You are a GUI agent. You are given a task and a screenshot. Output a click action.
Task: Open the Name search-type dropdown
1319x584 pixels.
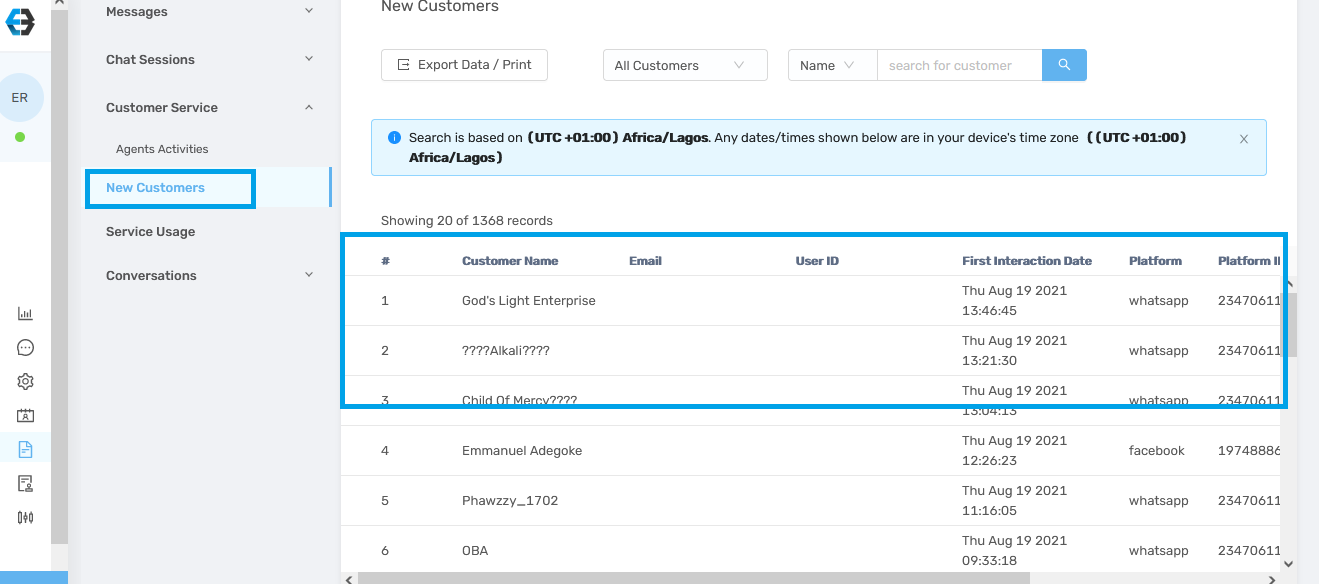point(832,65)
